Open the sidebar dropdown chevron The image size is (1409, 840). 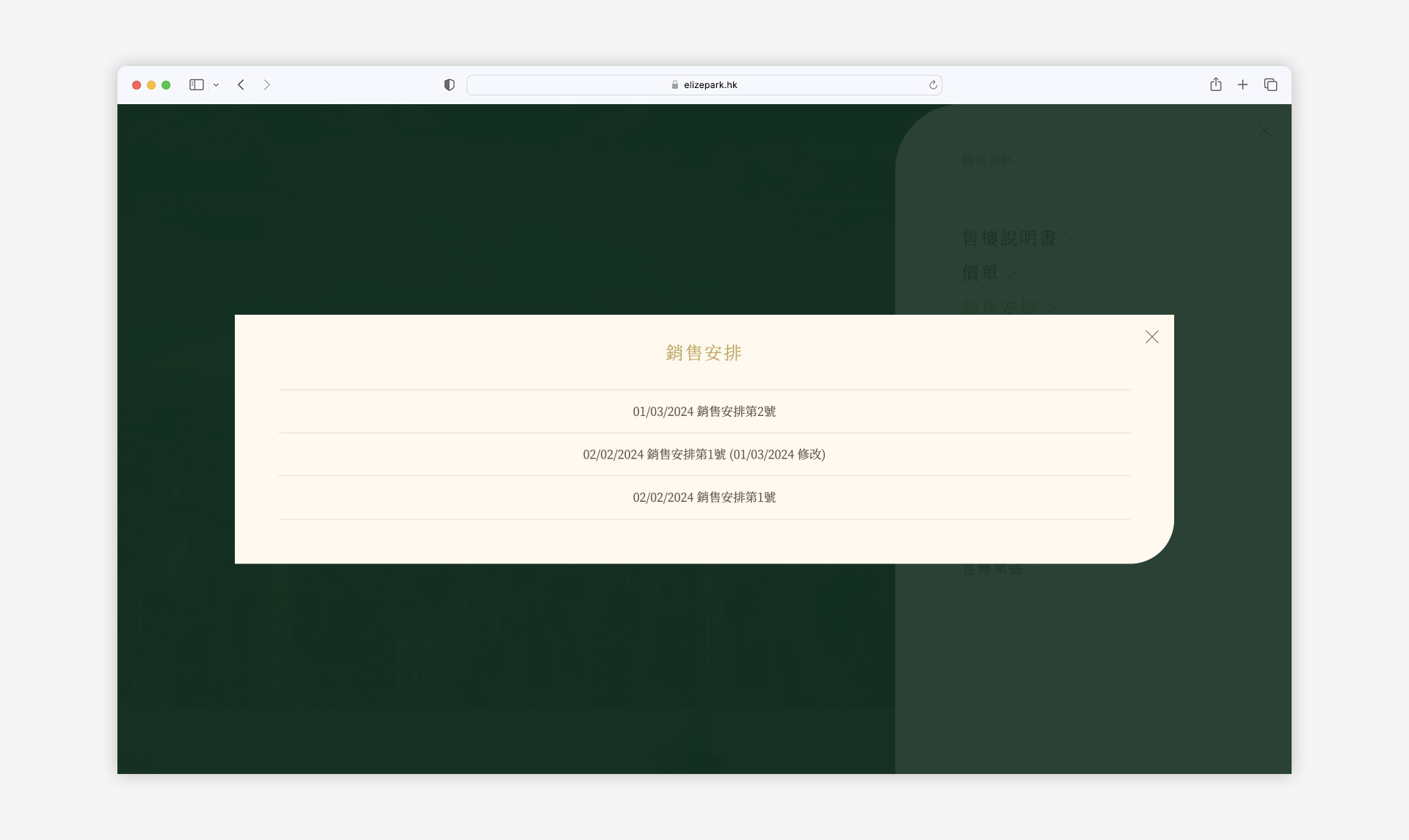[216, 85]
